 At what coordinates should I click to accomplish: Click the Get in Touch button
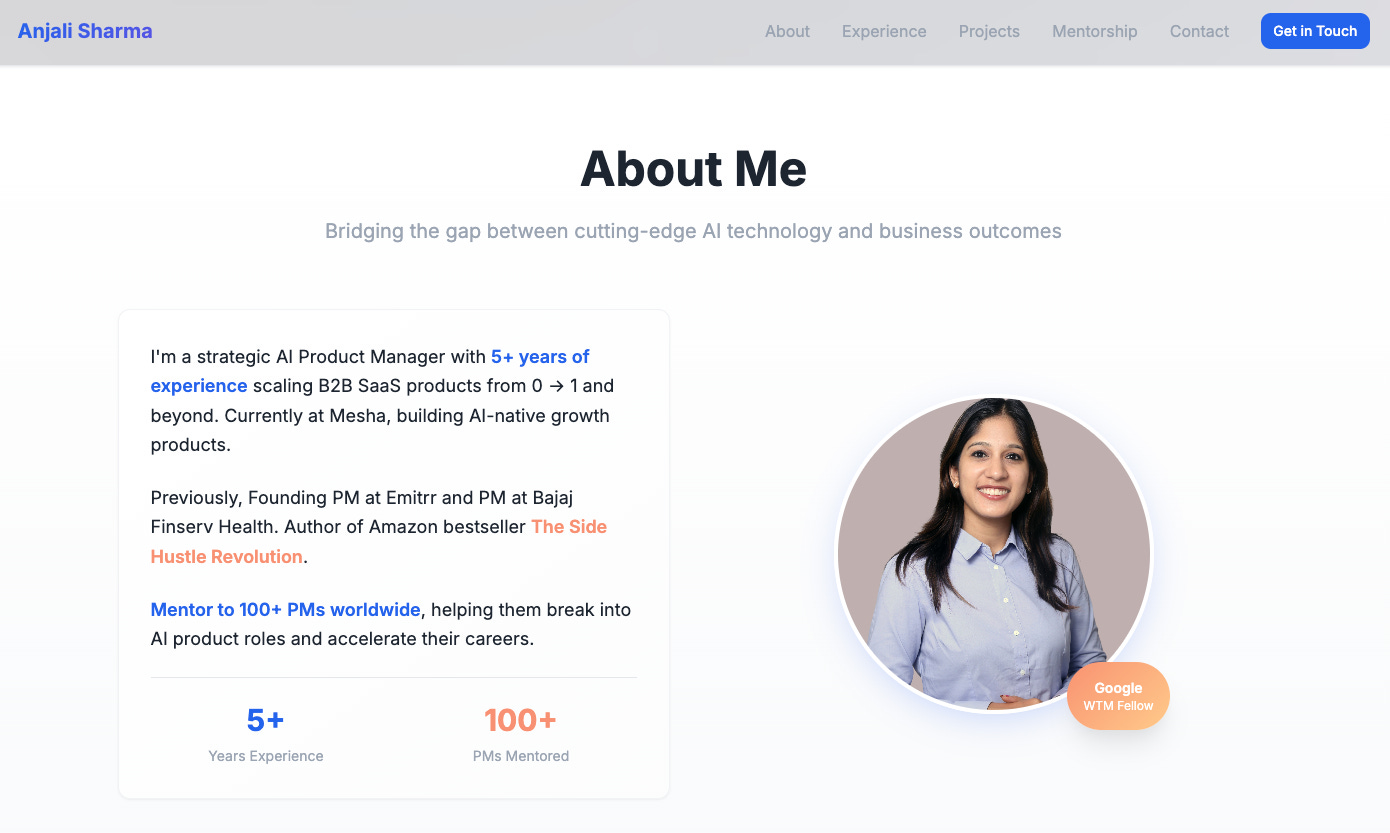(1315, 31)
